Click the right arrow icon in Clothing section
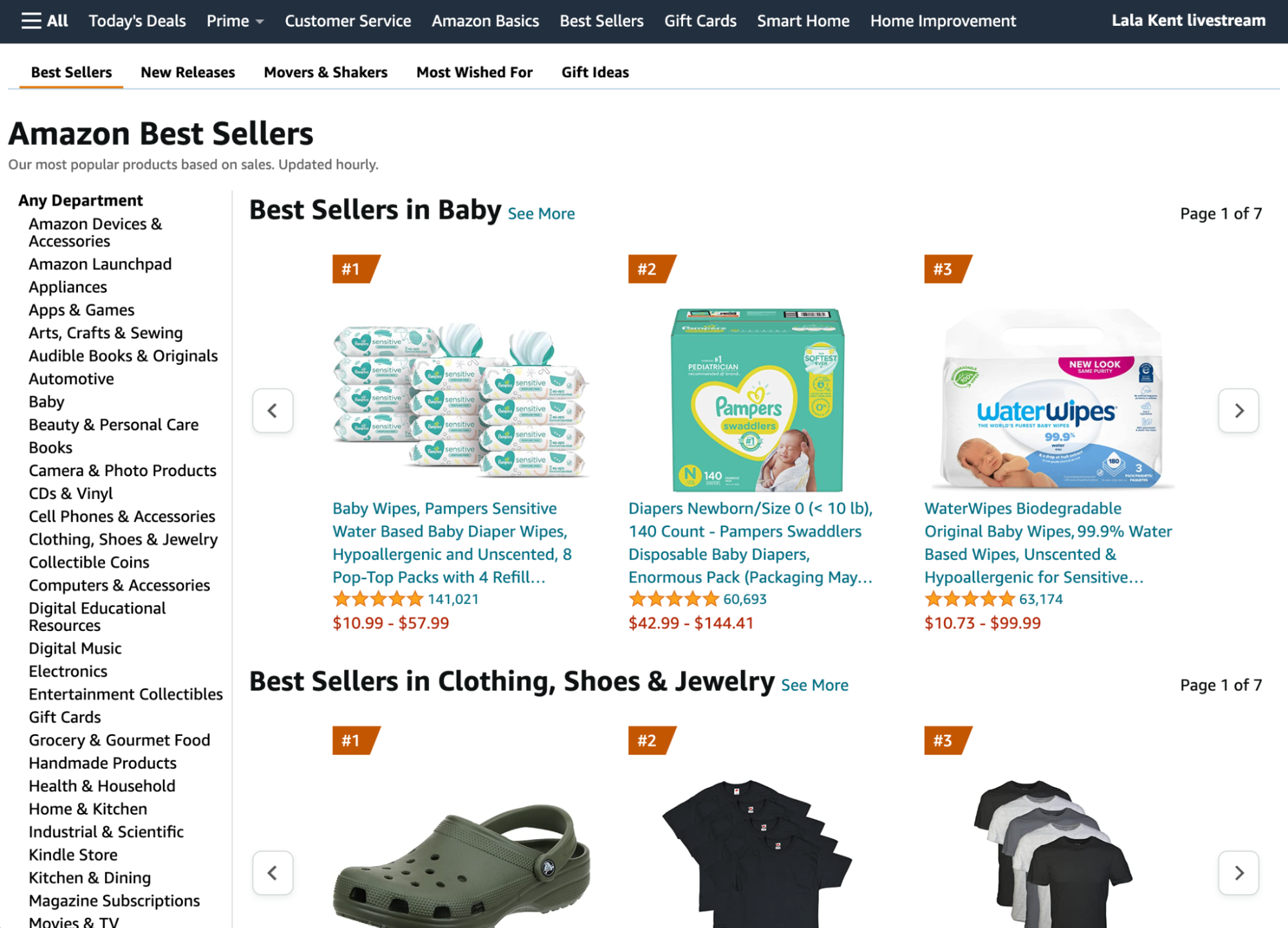1288x928 pixels. (1239, 873)
